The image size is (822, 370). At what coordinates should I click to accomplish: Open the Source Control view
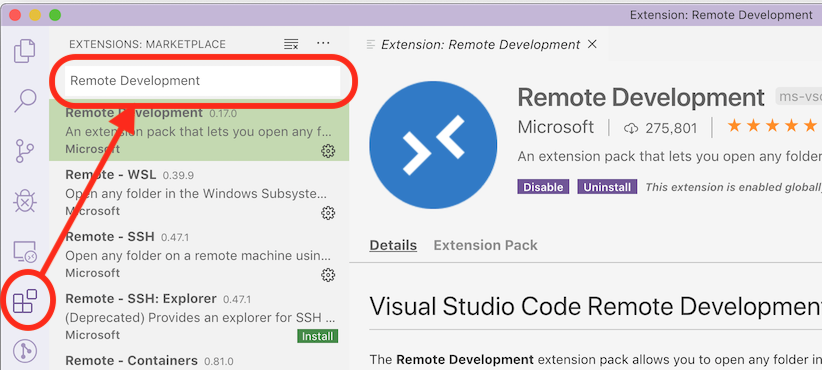25,151
